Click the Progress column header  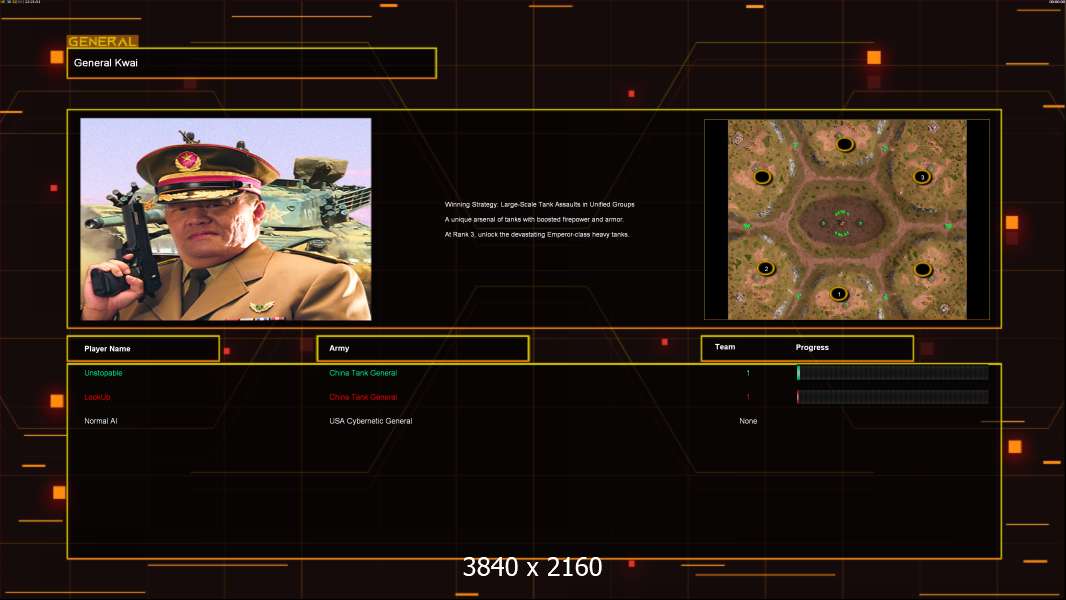pos(812,348)
